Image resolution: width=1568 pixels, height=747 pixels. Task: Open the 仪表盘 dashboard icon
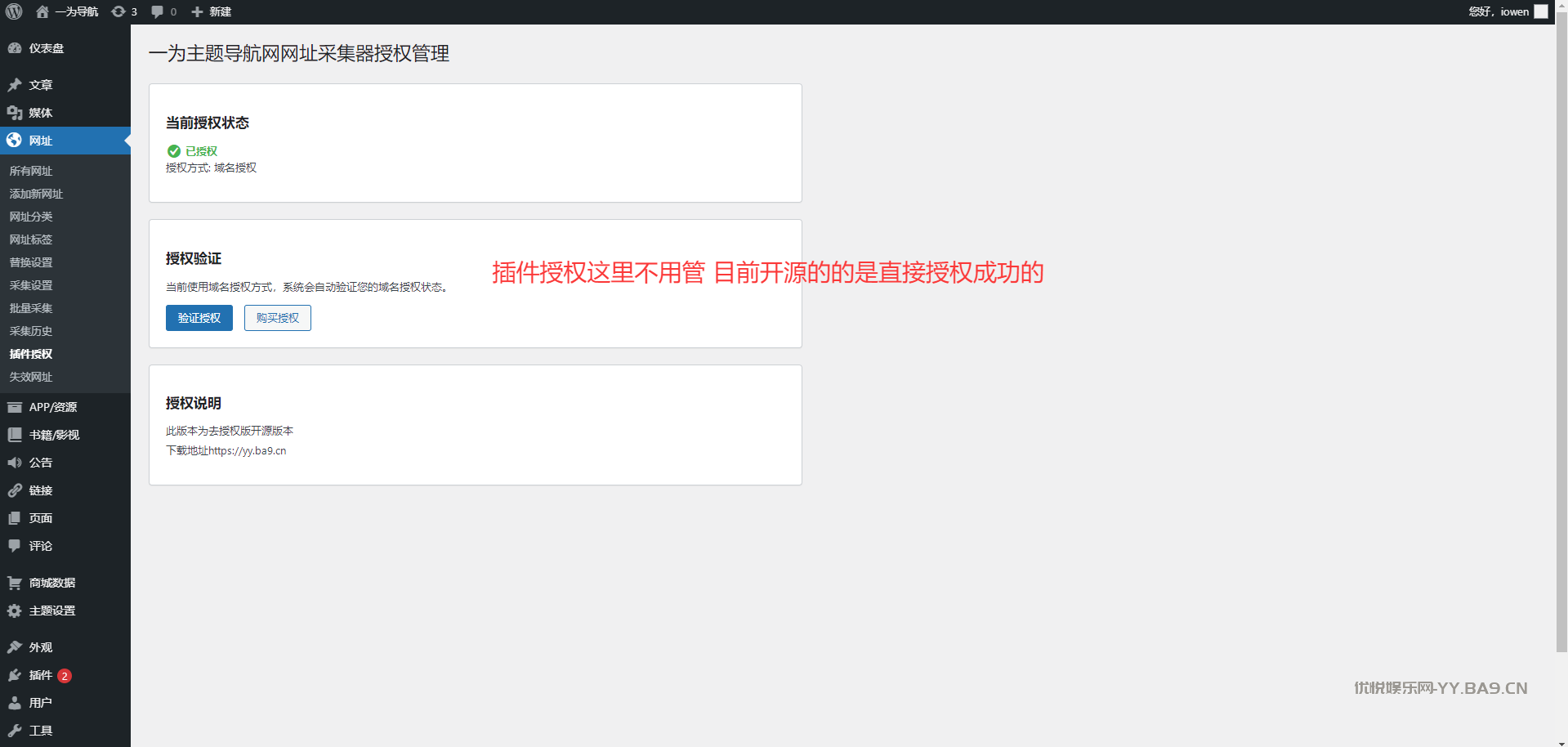[15, 48]
